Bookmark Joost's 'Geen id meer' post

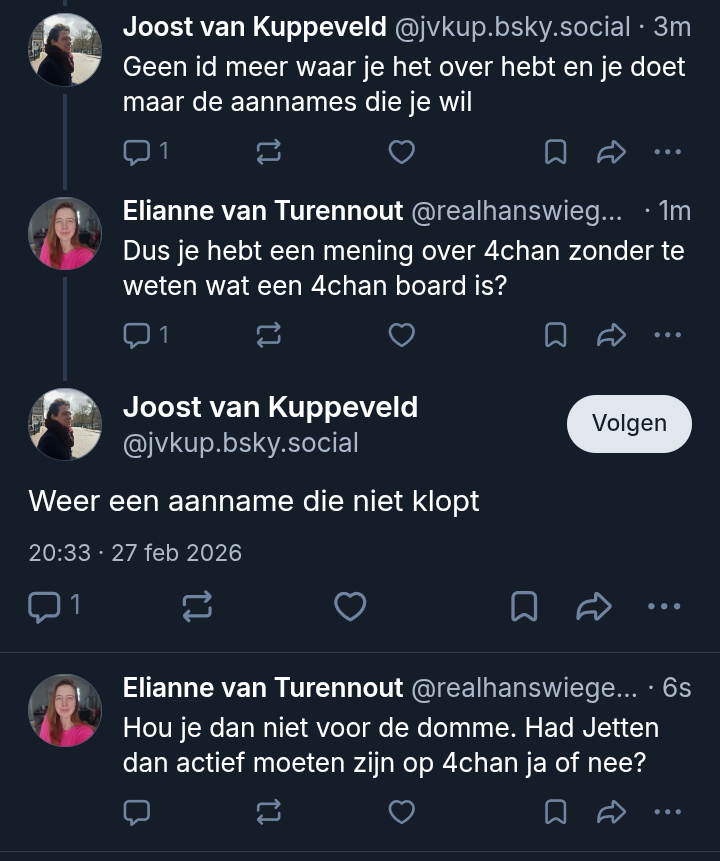[555, 152]
